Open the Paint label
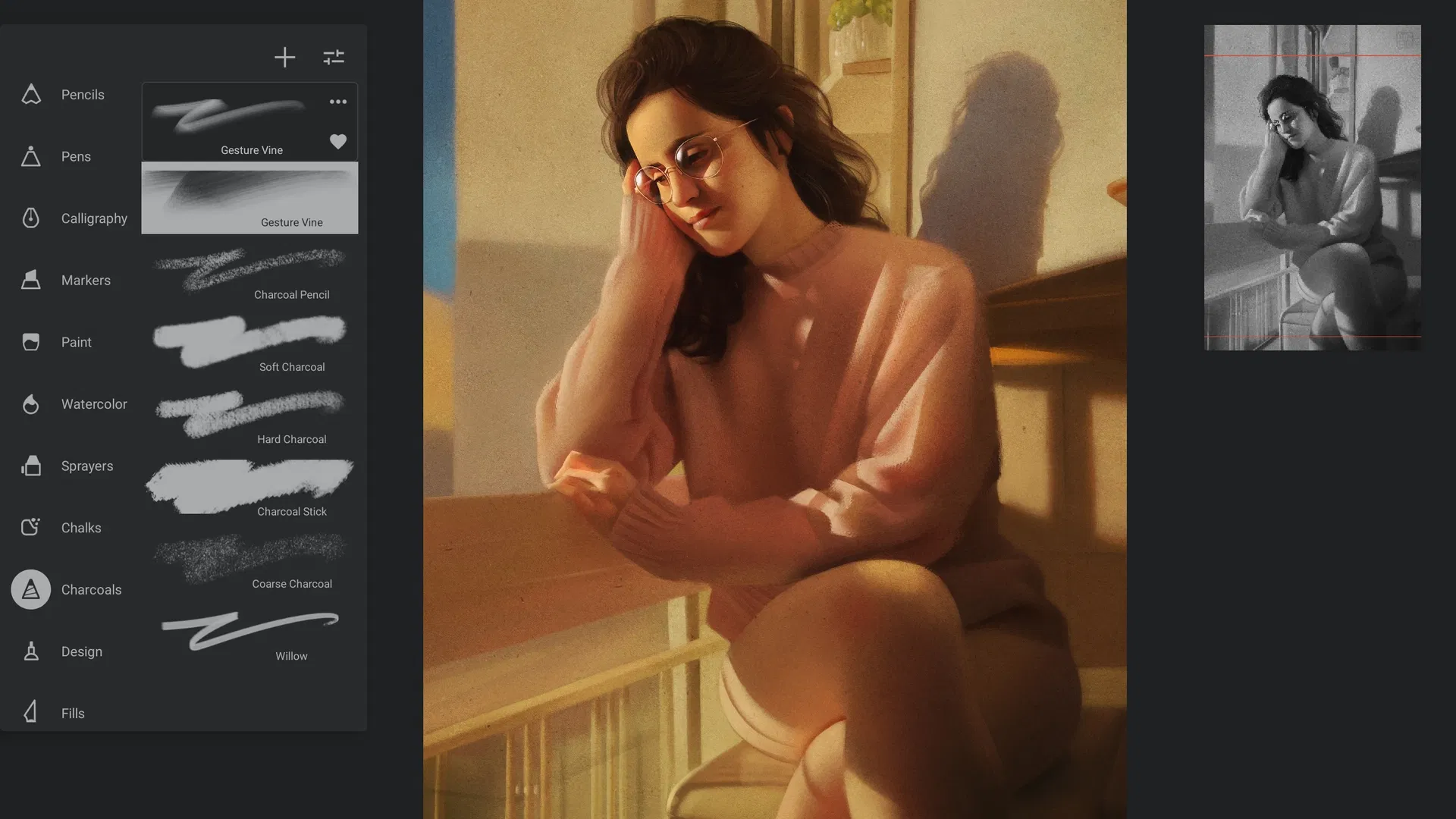 click(x=76, y=342)
